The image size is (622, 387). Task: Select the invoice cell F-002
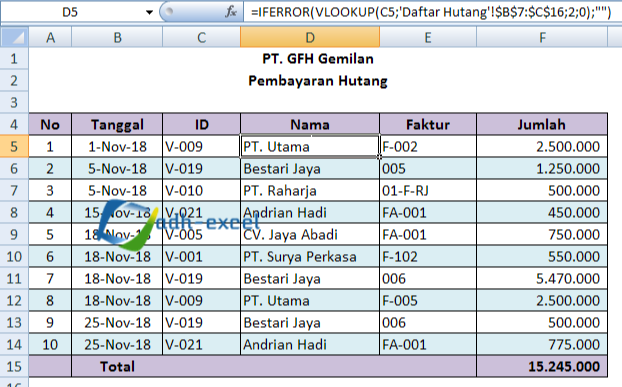click(x=428, y=147)
